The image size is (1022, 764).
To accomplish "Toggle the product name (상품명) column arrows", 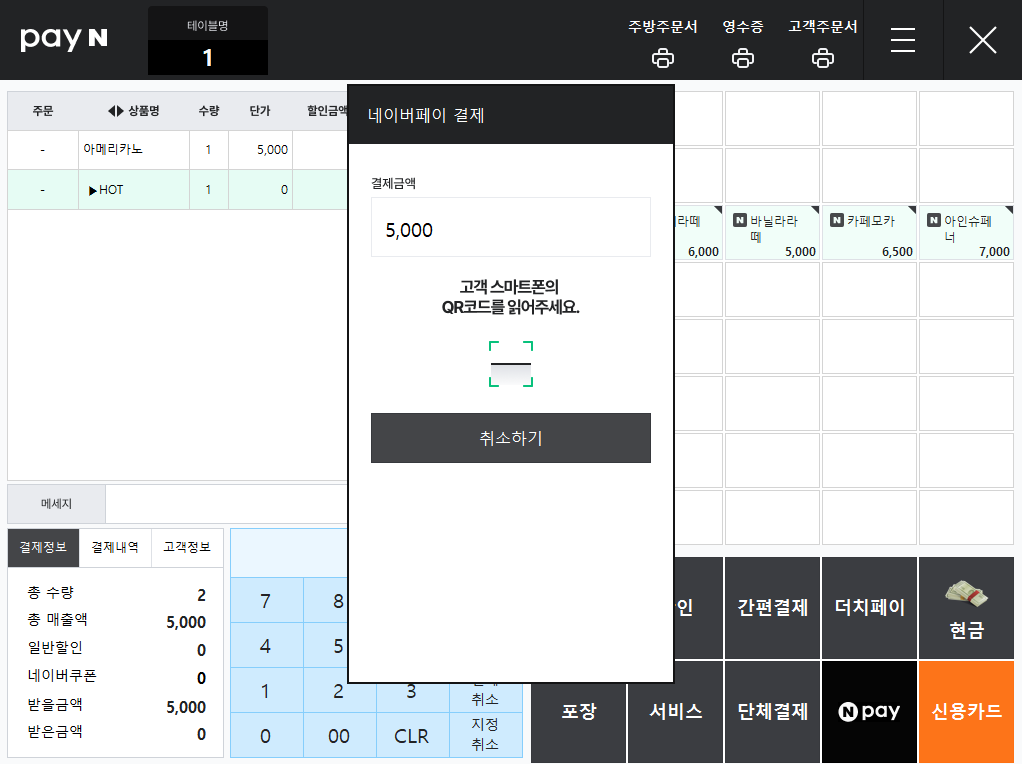I will point(115,111).
